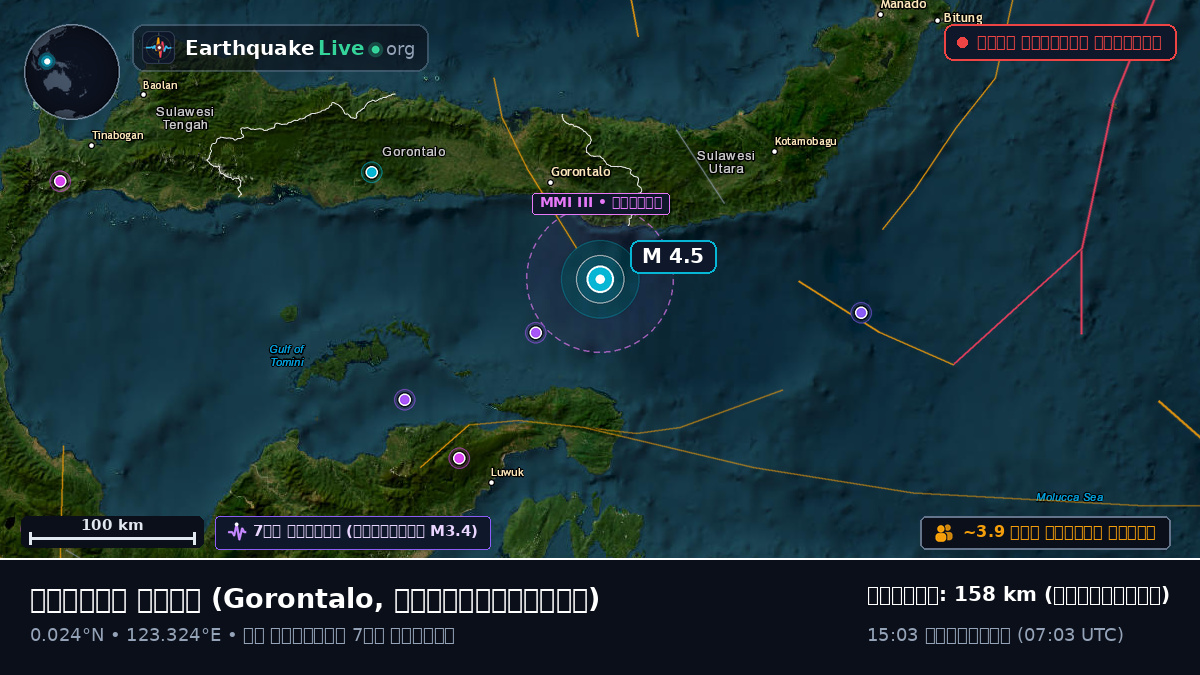Open the mini globe locator thumbnail

[72, 72]
